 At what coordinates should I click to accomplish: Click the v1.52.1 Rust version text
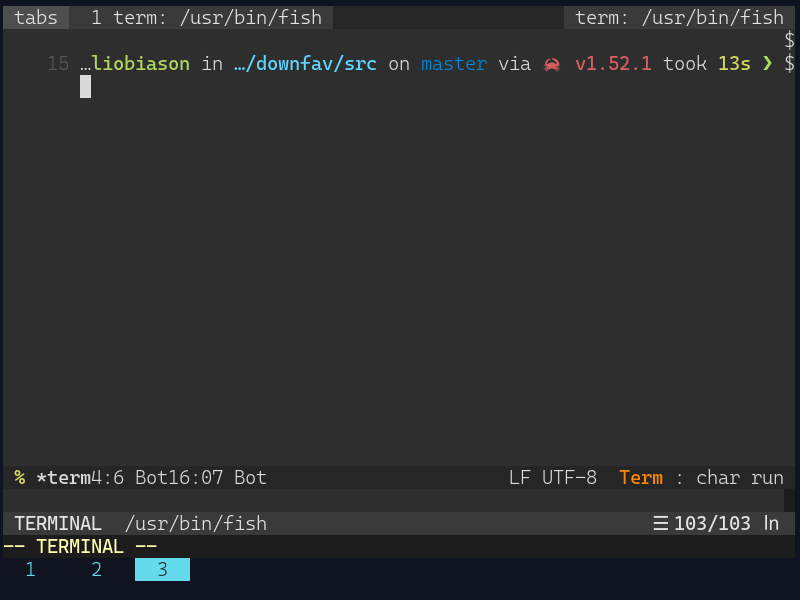pos(613,64)
